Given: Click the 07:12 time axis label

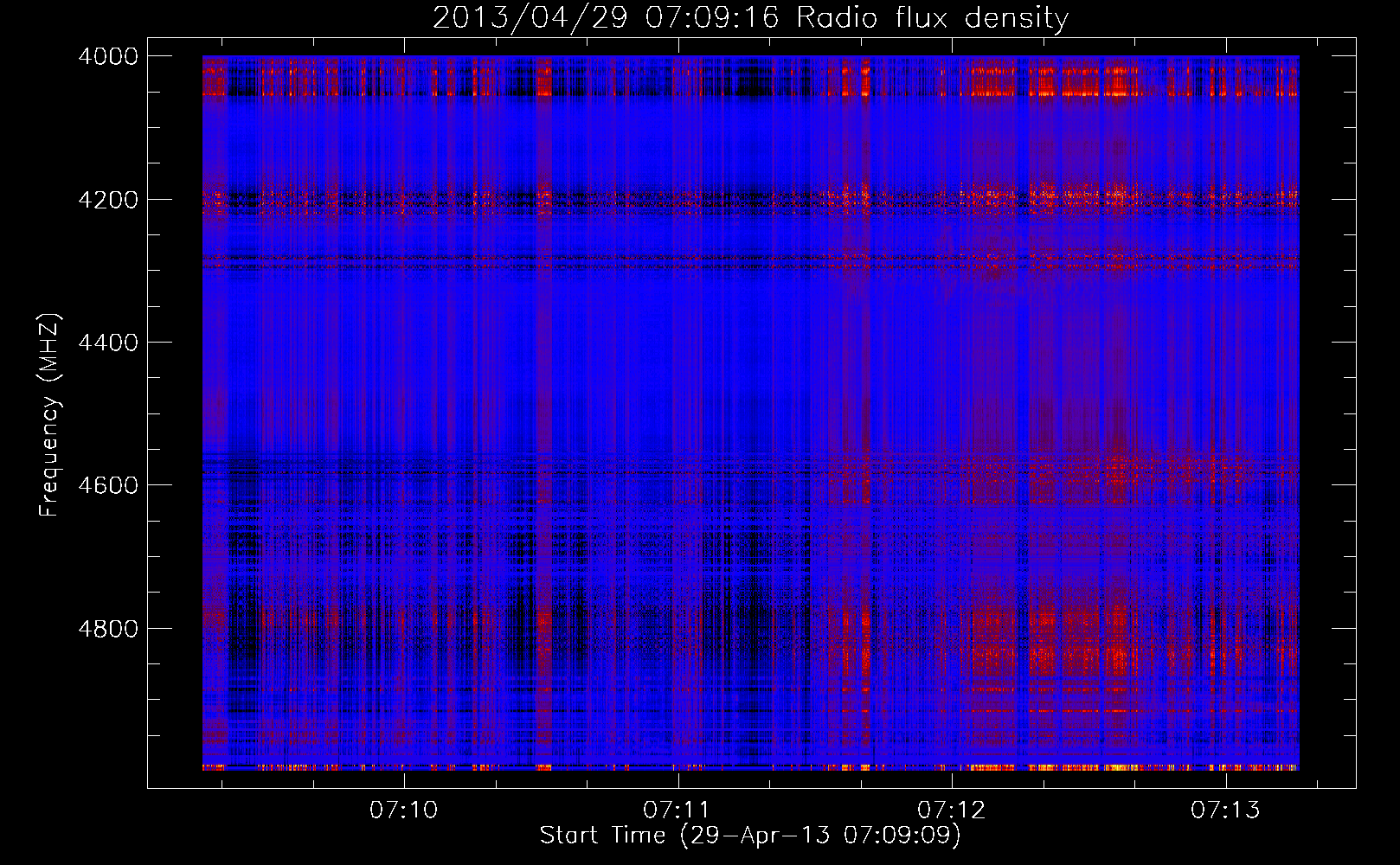Looking at the screenshot, I should point(952,811).
